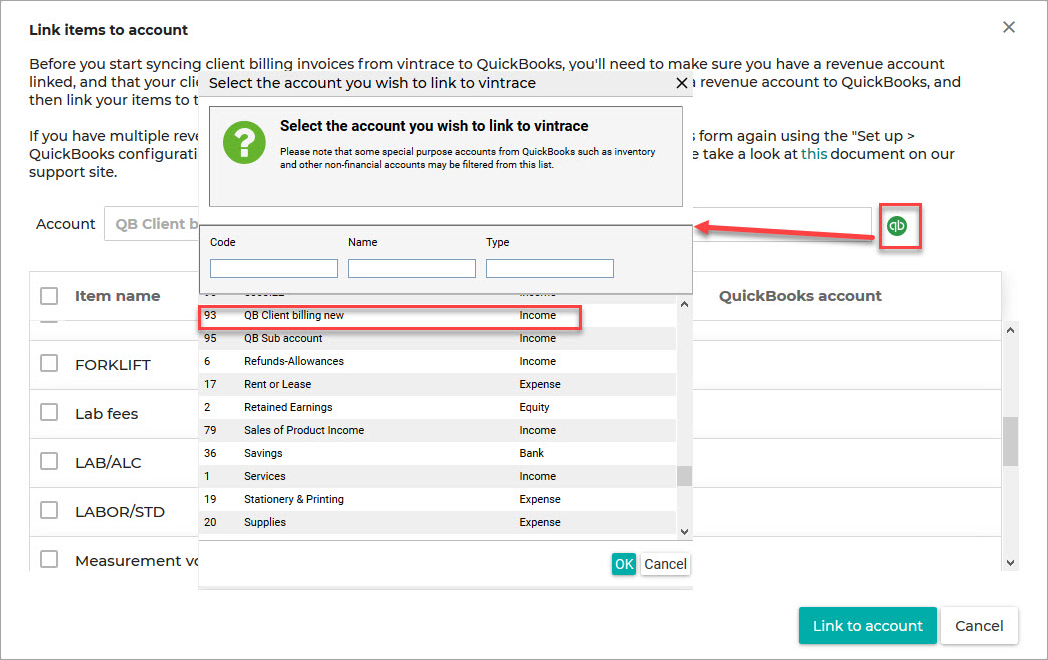Screen dimensions: 1048x660
Task: Open the 'this' support document link
Action: [x=814, y=154]
